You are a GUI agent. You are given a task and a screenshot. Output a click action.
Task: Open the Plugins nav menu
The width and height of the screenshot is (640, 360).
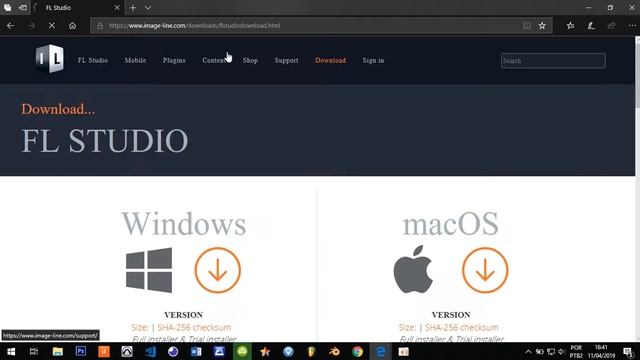tap(174, 60)
